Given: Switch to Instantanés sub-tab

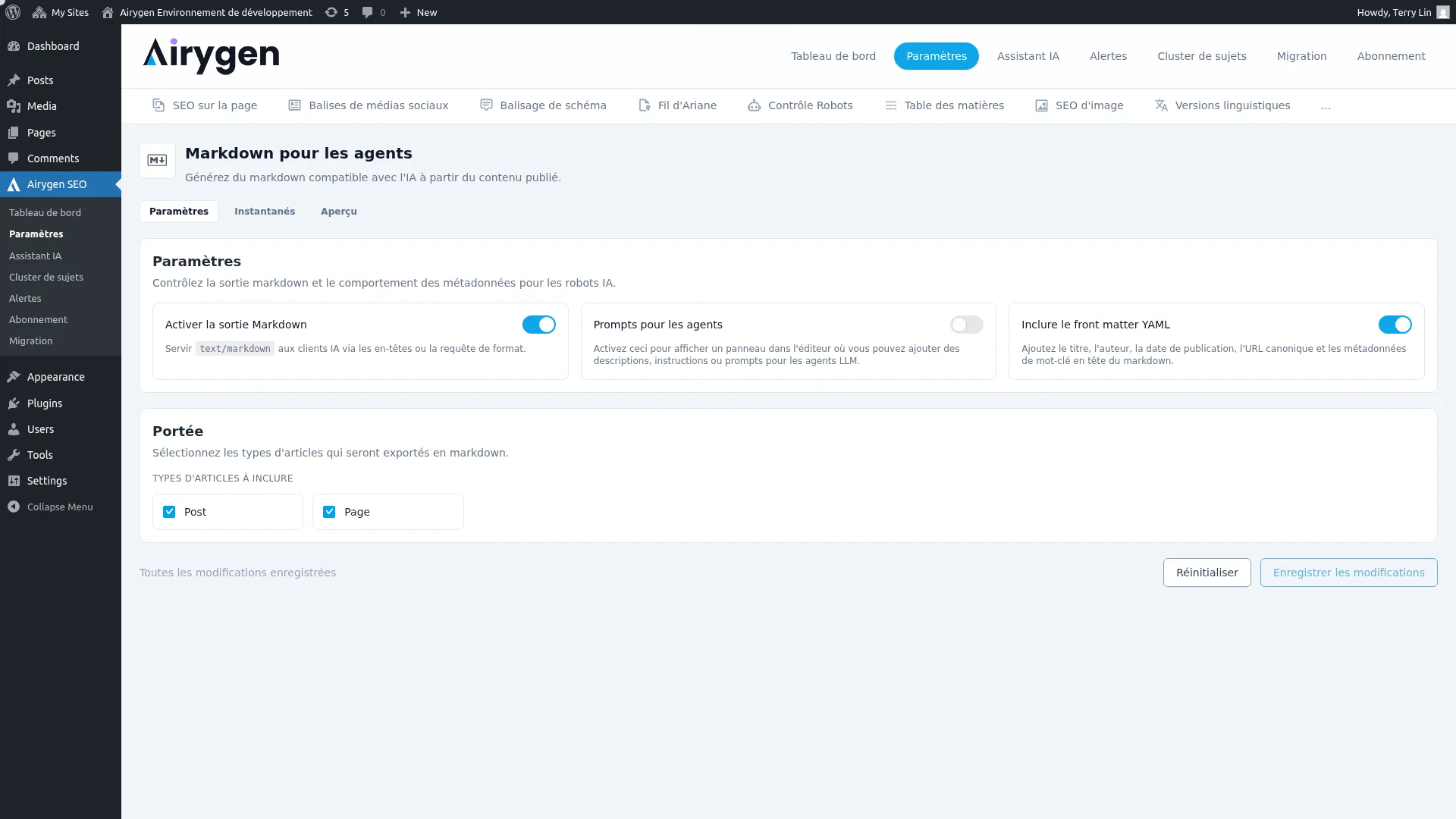Looking at the screenshot, I should [x=265, y=212].
